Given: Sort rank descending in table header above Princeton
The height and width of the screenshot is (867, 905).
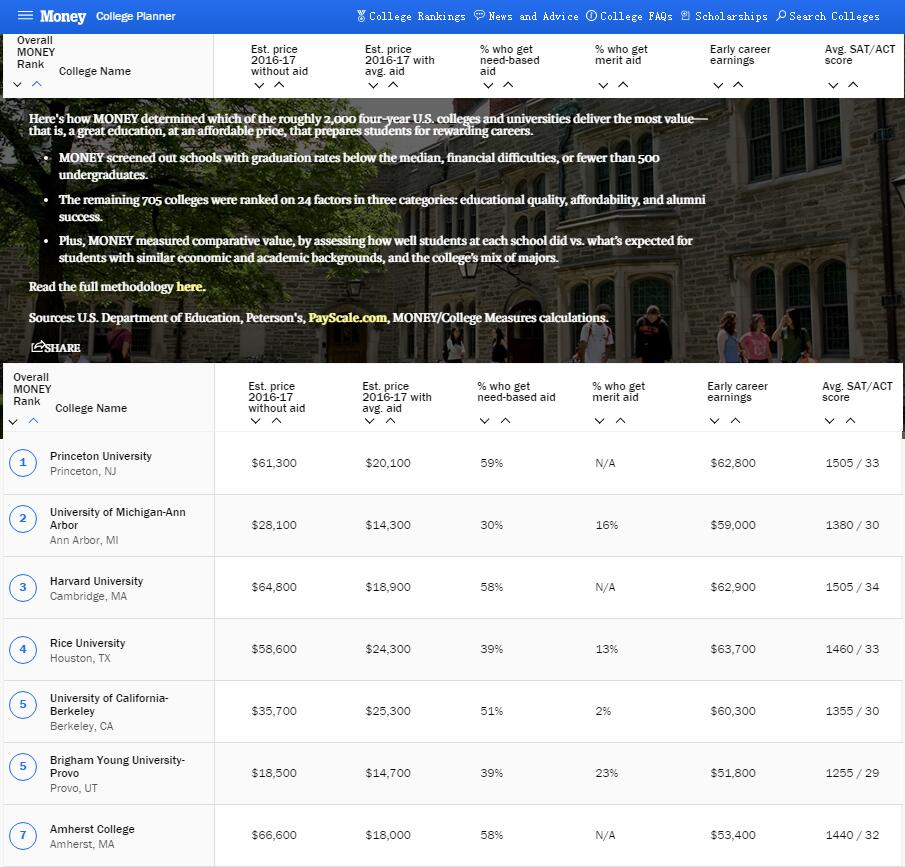Looking at the screenshot, I should 13,422.
